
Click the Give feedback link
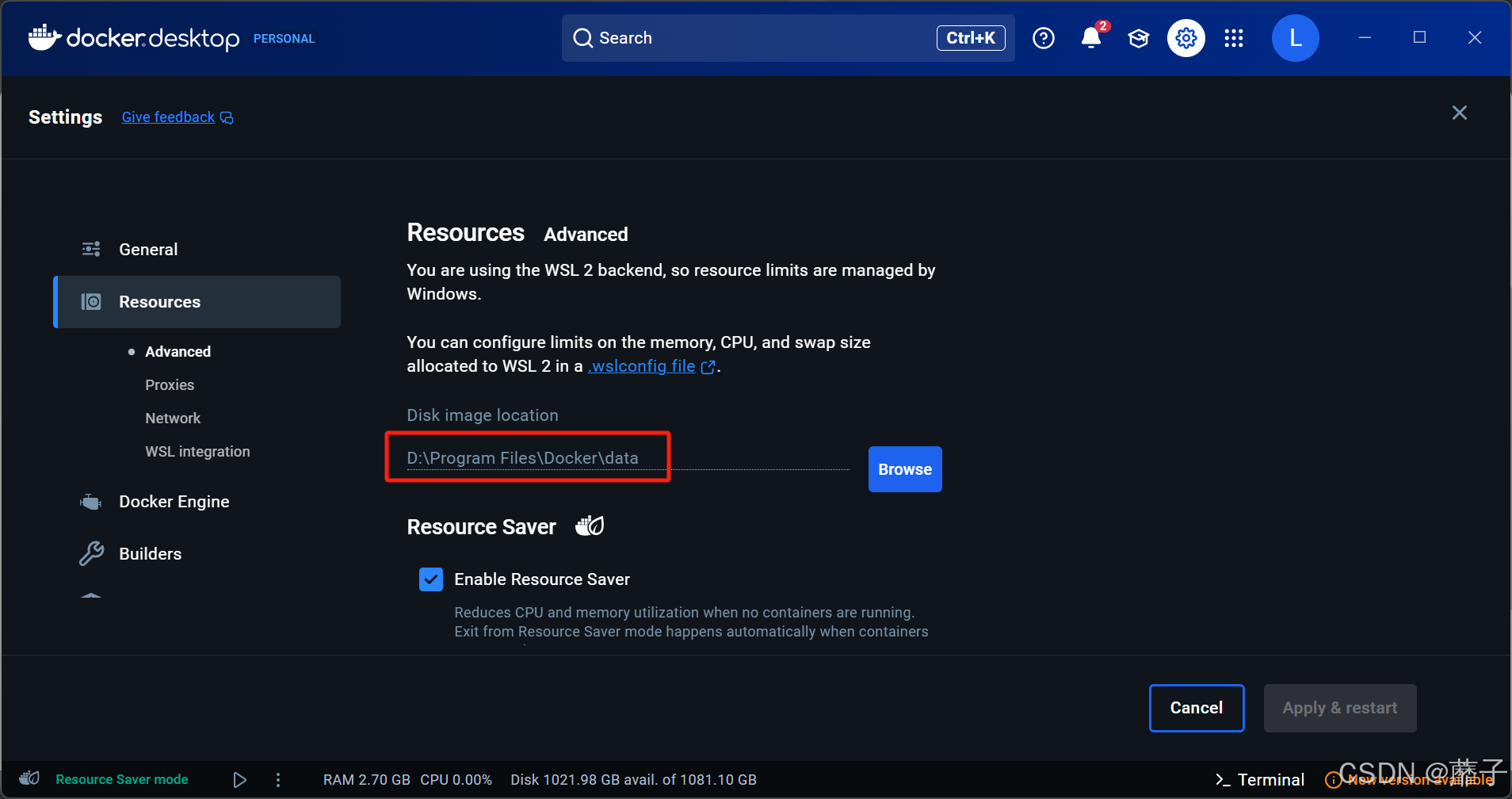[168, 117]
